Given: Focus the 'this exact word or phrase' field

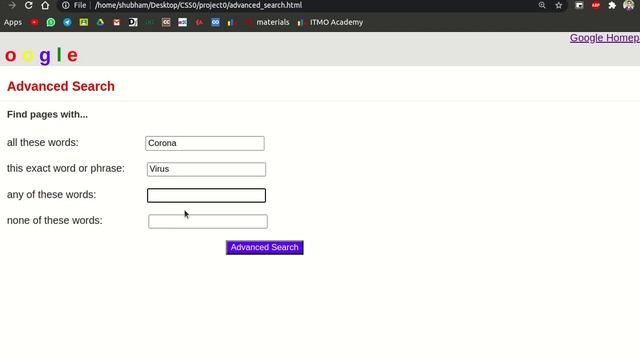Looking at the screenshot, I should (206, 169).
